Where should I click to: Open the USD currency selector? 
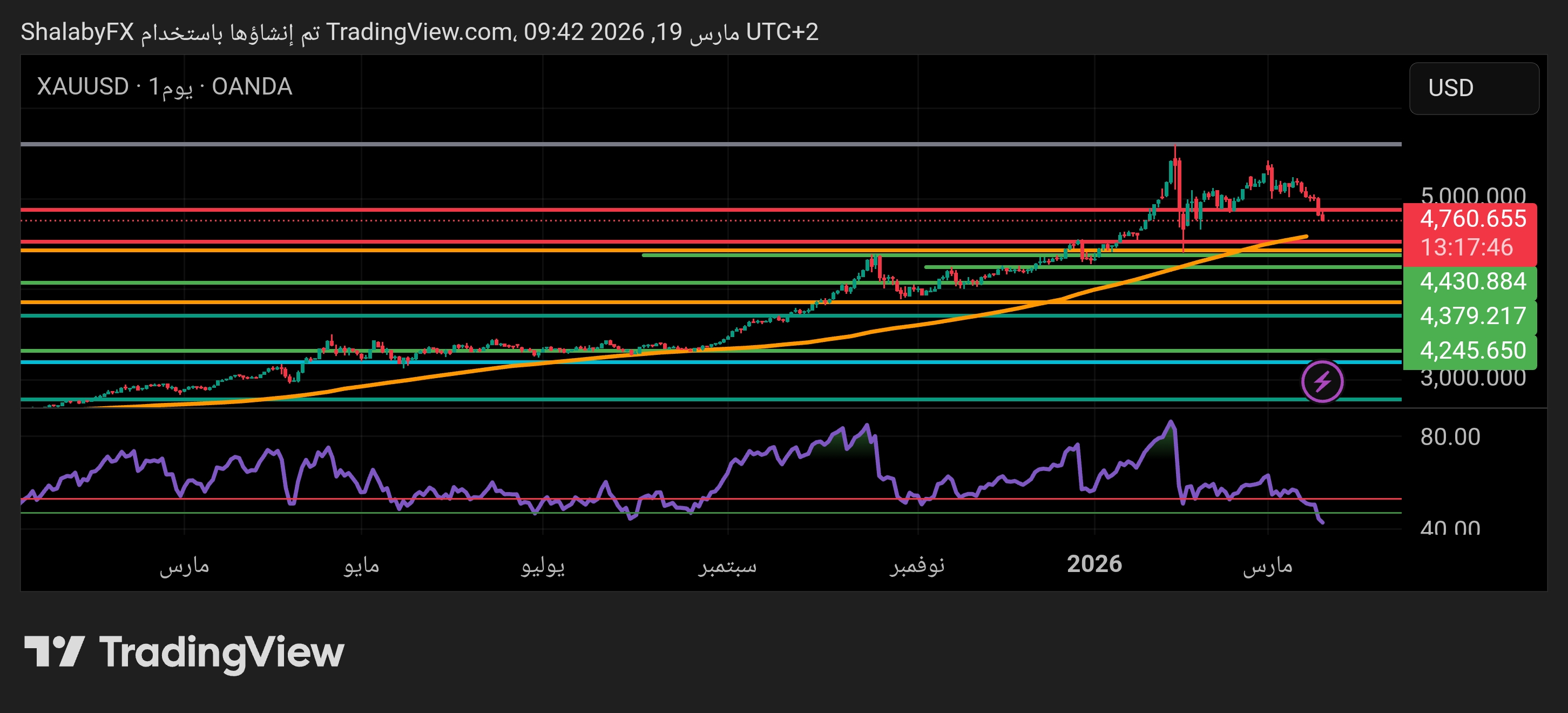[x=1473, y=88]
